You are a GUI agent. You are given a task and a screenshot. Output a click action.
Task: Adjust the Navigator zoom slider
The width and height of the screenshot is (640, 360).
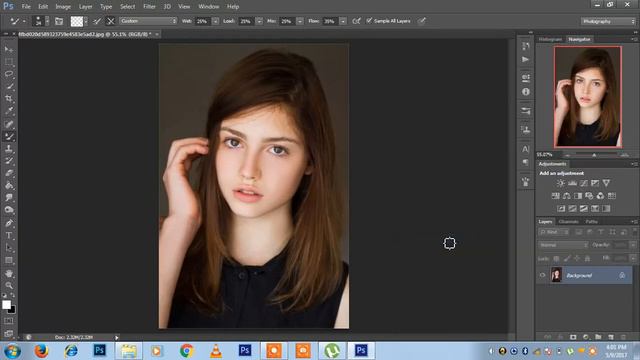(x=594, y=155)
